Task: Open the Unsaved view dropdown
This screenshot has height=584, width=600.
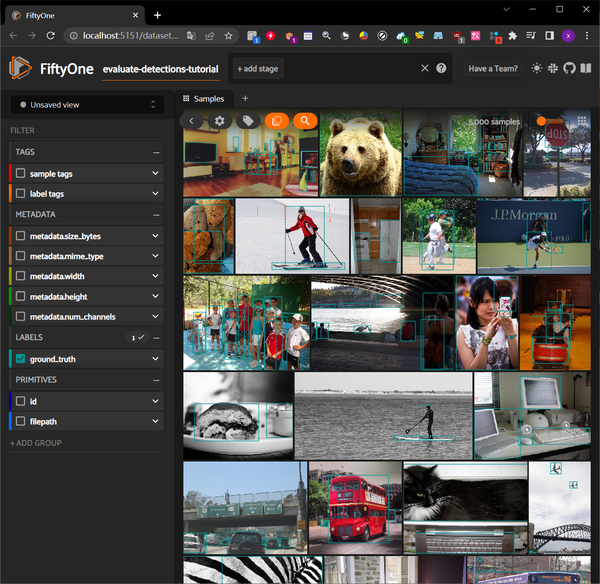Action: 86,104
